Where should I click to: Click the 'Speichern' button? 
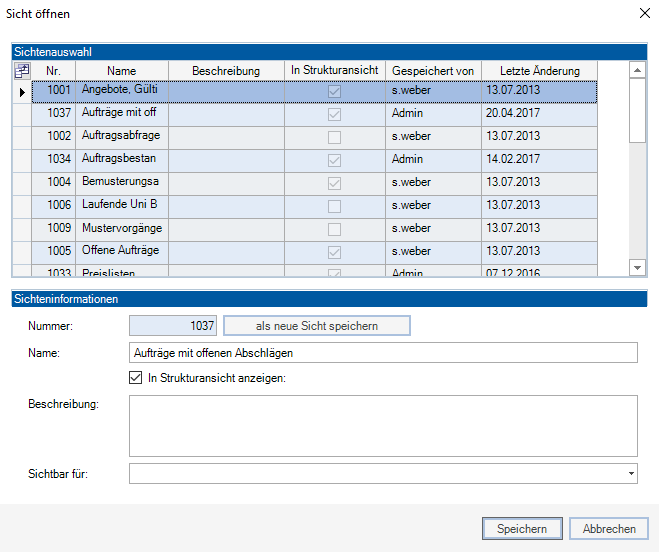click(x=521, y=529)
